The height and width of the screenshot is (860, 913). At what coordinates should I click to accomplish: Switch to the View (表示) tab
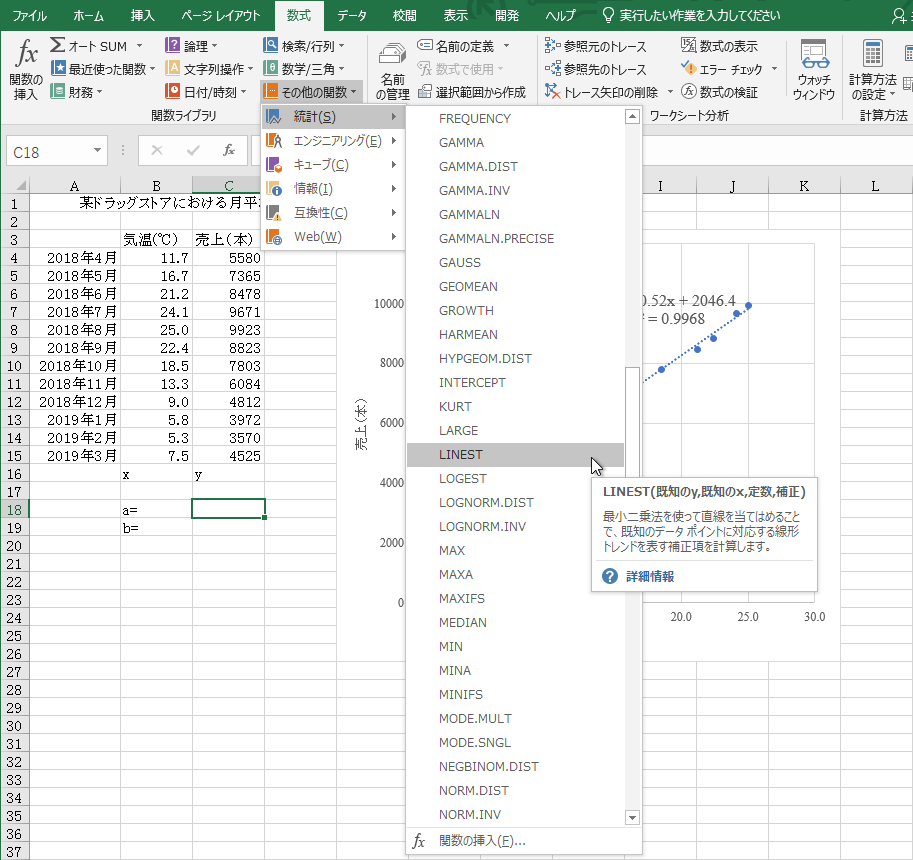[456, 16]
